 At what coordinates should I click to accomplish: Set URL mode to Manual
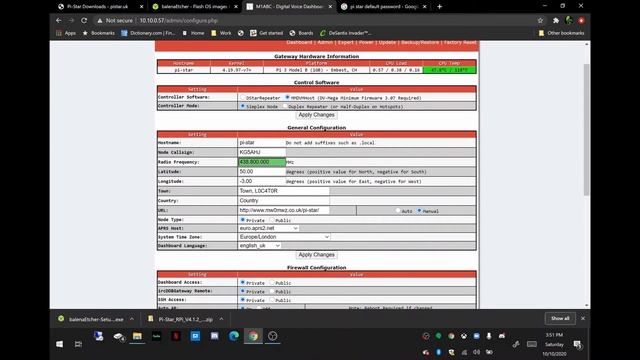419,211
